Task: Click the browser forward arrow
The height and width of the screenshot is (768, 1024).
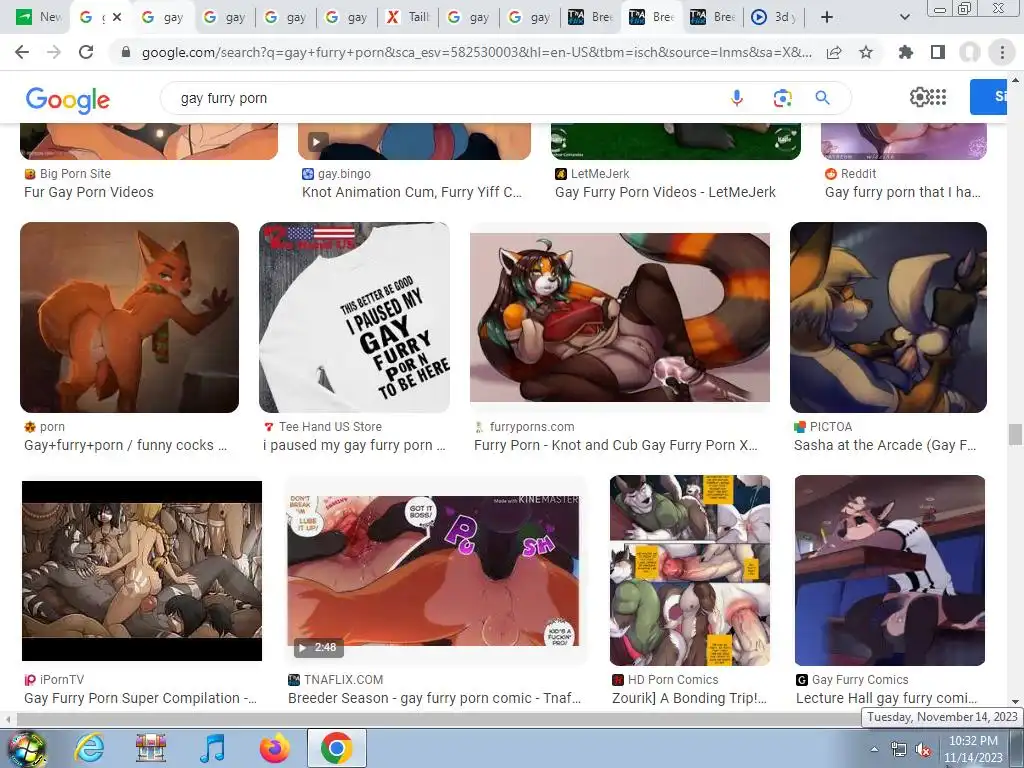Action: tap(54, 52)
